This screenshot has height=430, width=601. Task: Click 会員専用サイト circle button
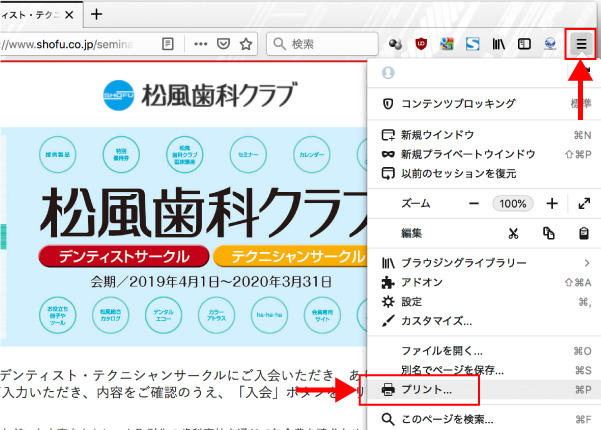pos(322,315)
